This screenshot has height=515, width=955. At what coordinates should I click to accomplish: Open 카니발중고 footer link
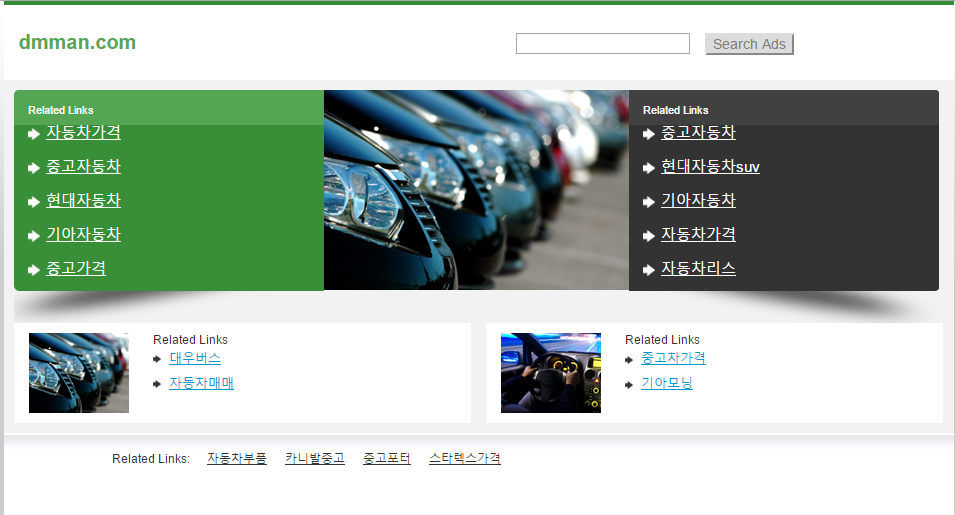pyautogui.click(x=315, y=458)
